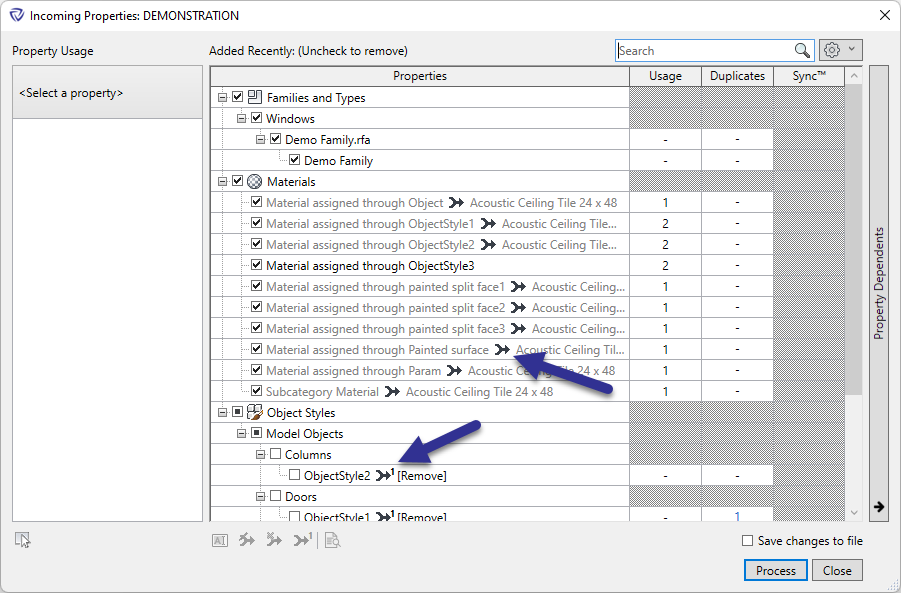This screenshot has height=593, width=901.
Task: Click the Pirros logo in title bar
Action: [x=17, y=15]
